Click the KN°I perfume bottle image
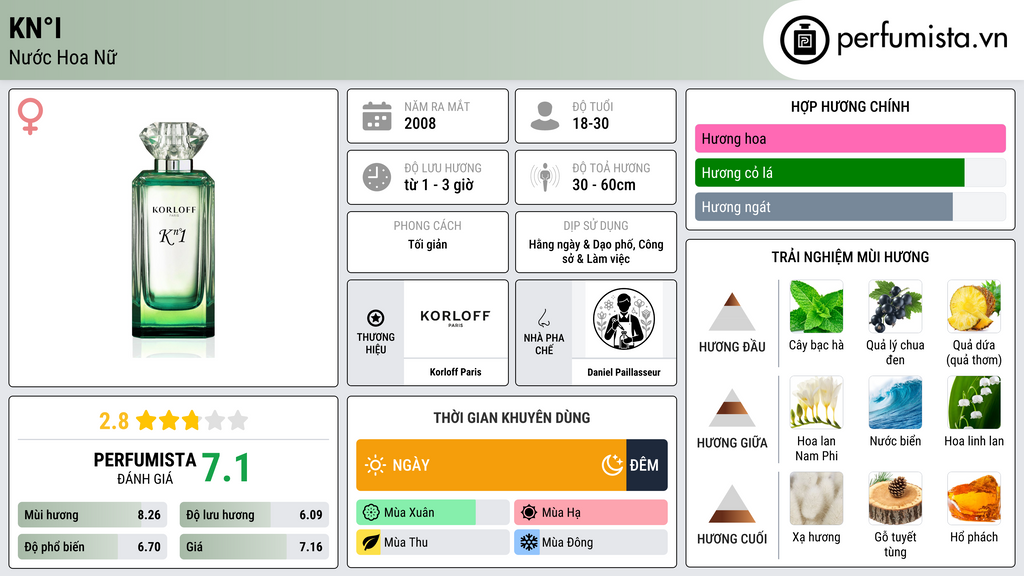The height and width of the screenshot is (576, 1024). [x=173, y=240]
